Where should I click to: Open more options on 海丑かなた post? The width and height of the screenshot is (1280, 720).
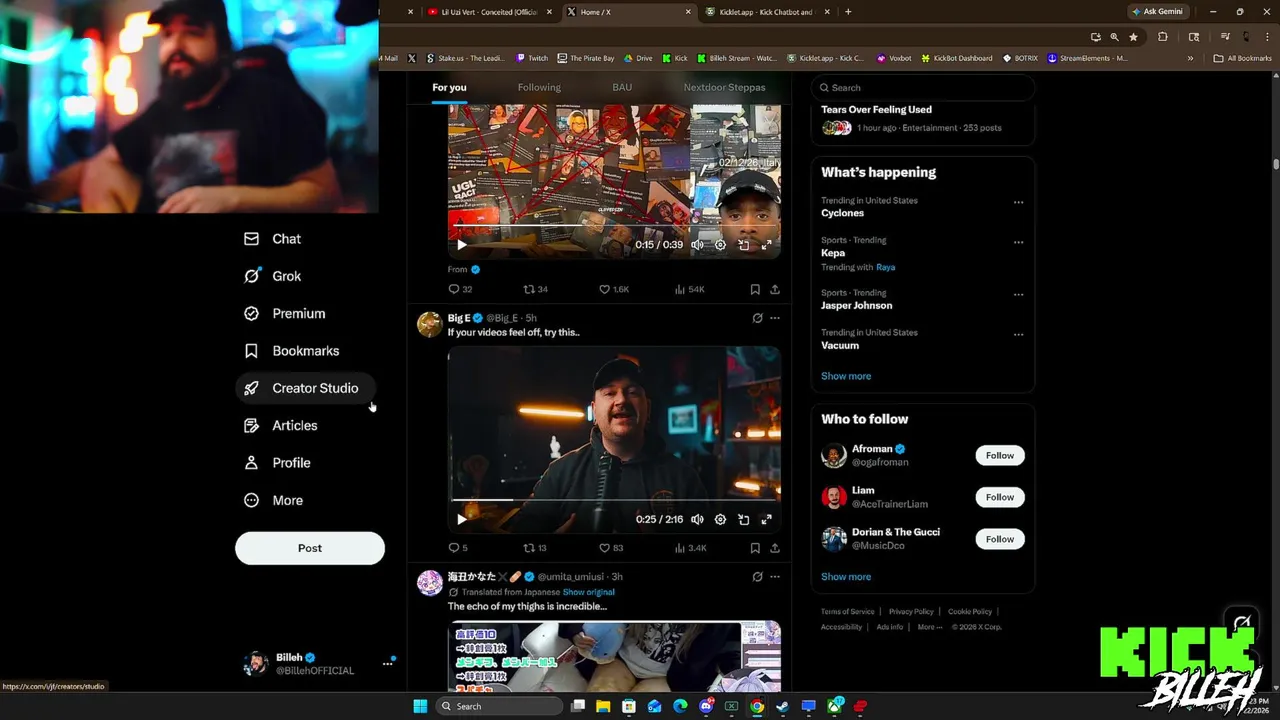coord(775,577)
